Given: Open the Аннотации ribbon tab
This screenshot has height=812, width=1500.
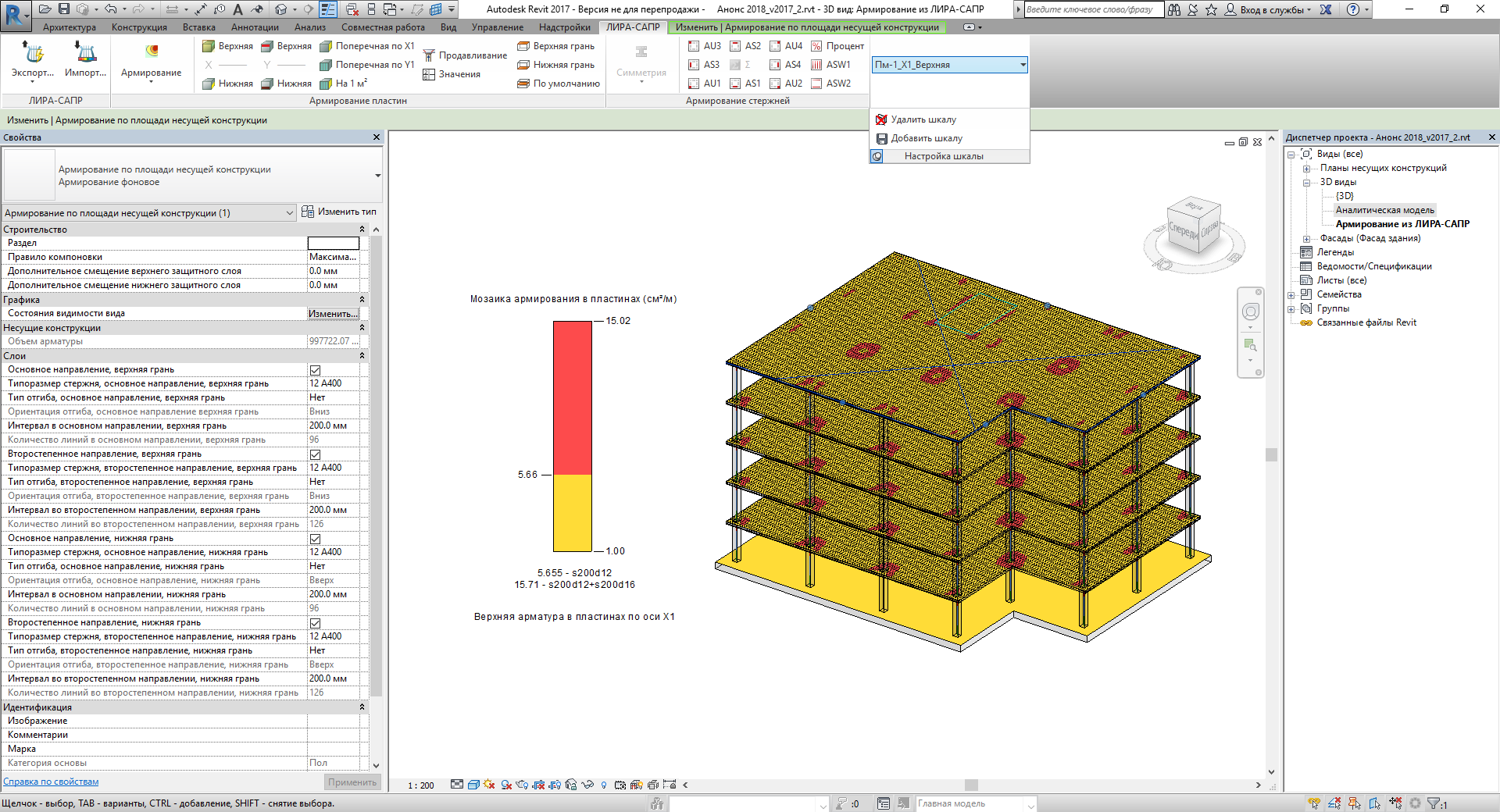Looking at the screenshot, I should (x=254, y=27).
